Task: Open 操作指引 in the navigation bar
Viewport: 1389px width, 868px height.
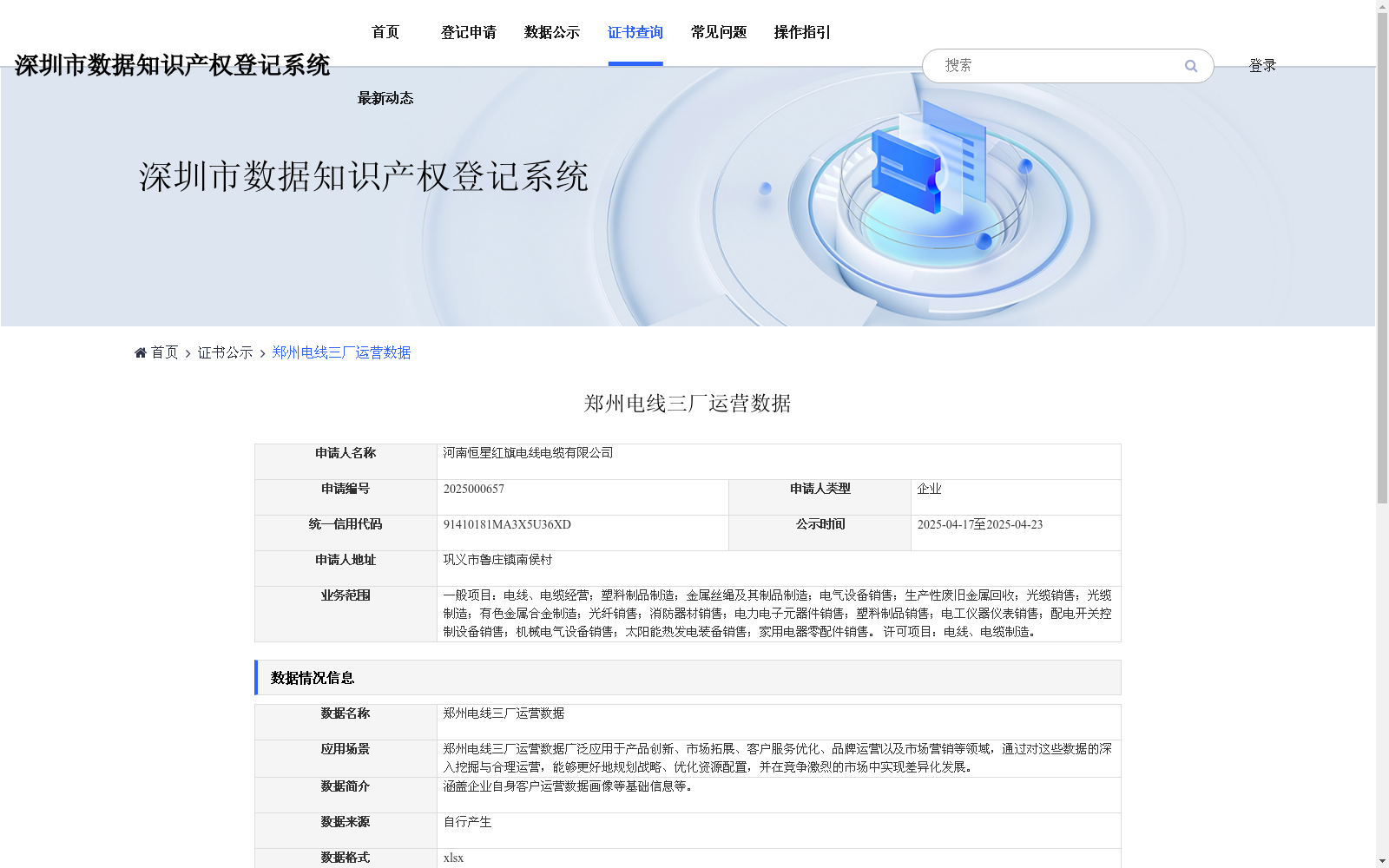Action: point(801,33)
